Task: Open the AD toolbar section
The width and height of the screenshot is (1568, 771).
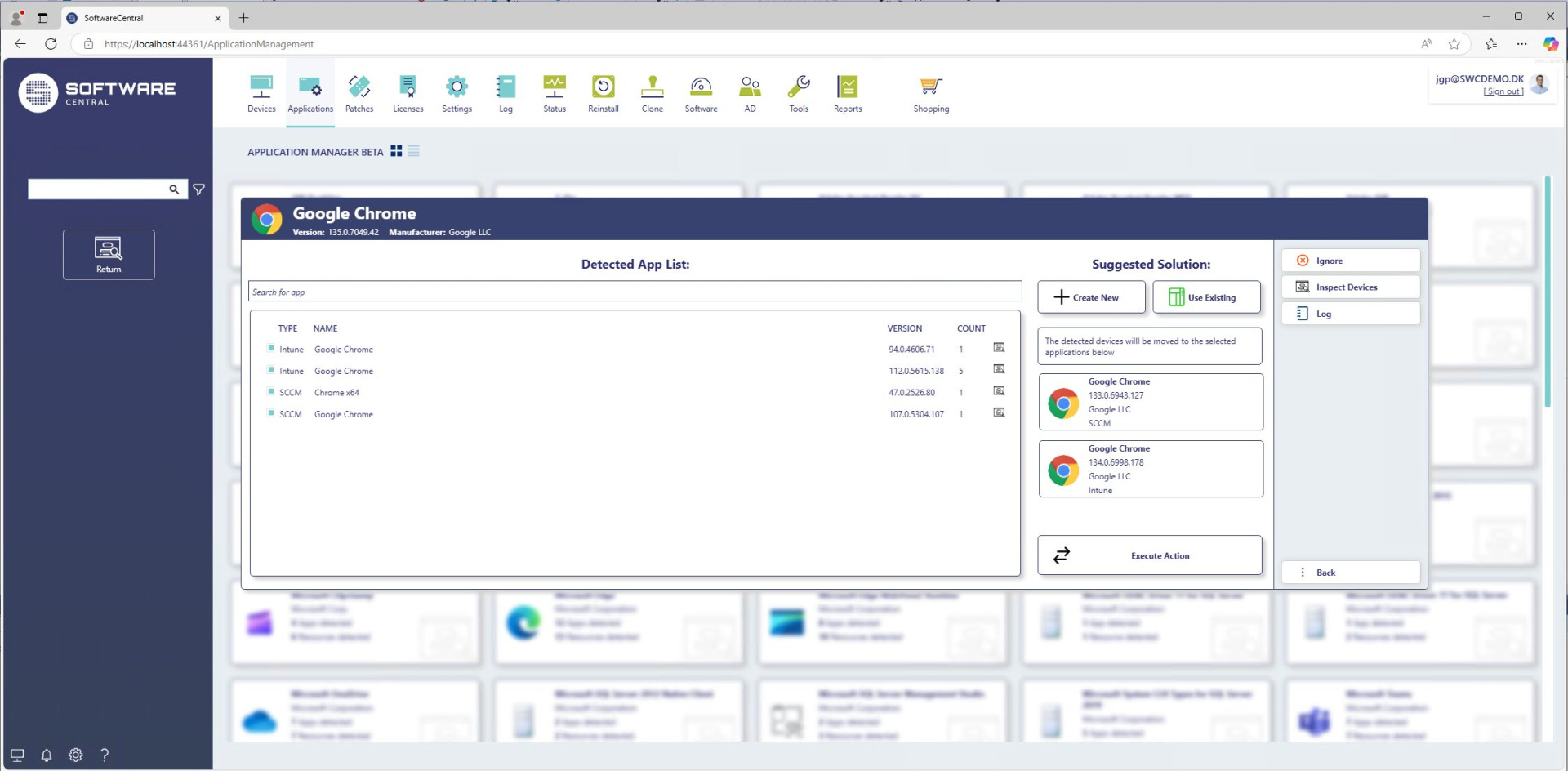Action: (x=750, y=93)
